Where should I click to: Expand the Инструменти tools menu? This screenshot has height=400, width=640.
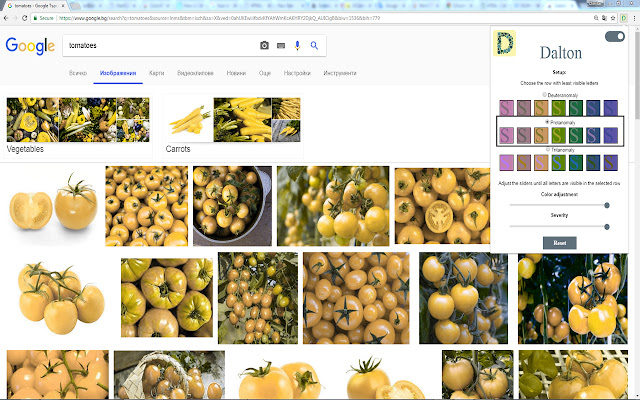click(x=339, y=74)
